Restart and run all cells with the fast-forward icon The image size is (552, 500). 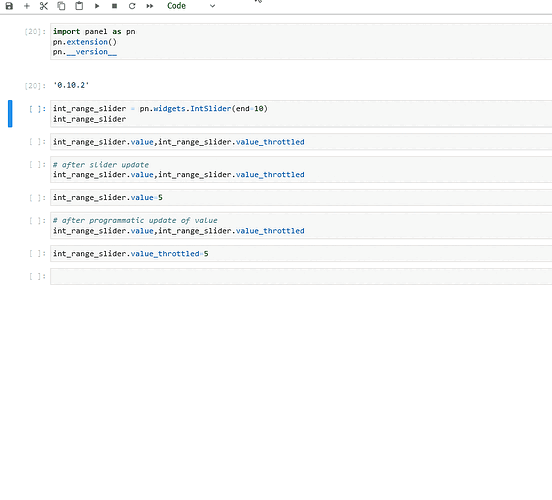[x=150, y=6]
